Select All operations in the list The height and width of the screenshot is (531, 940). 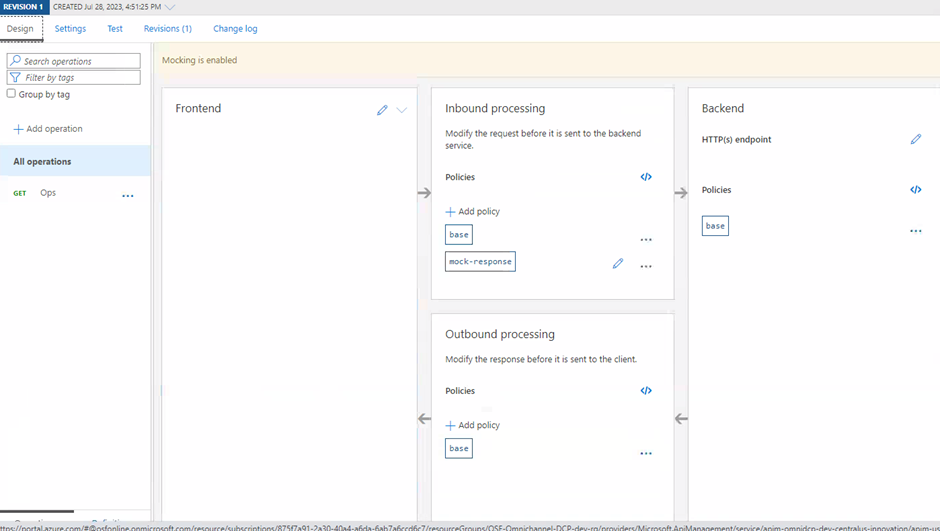(x=76, y=161)
